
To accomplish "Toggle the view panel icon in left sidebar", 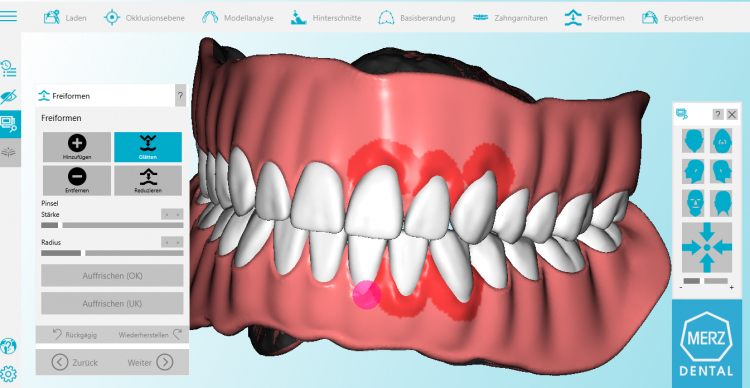I will [10, 124].
